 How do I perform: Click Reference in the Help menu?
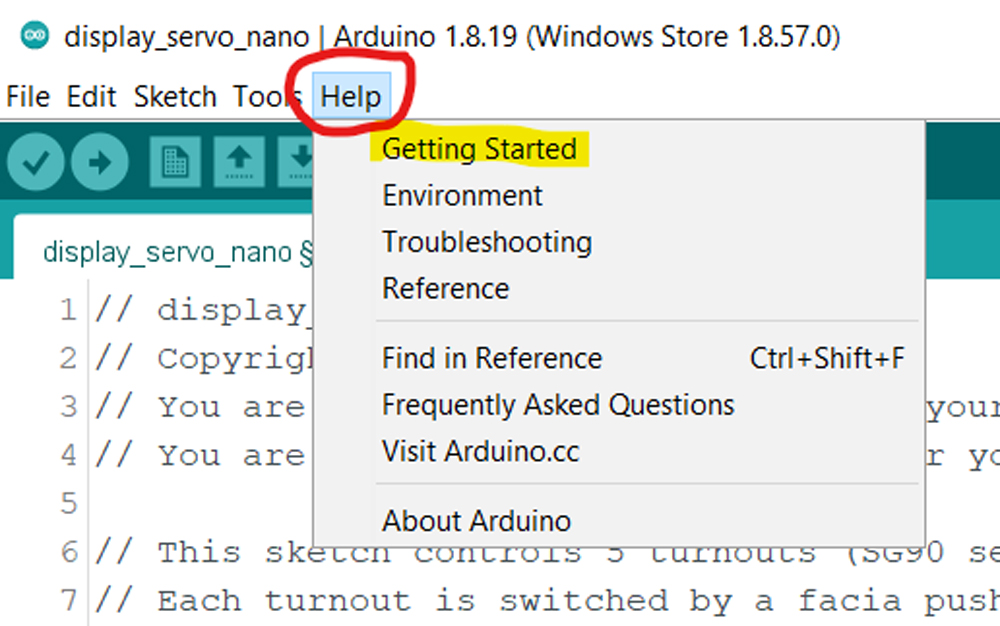point(446,289)
